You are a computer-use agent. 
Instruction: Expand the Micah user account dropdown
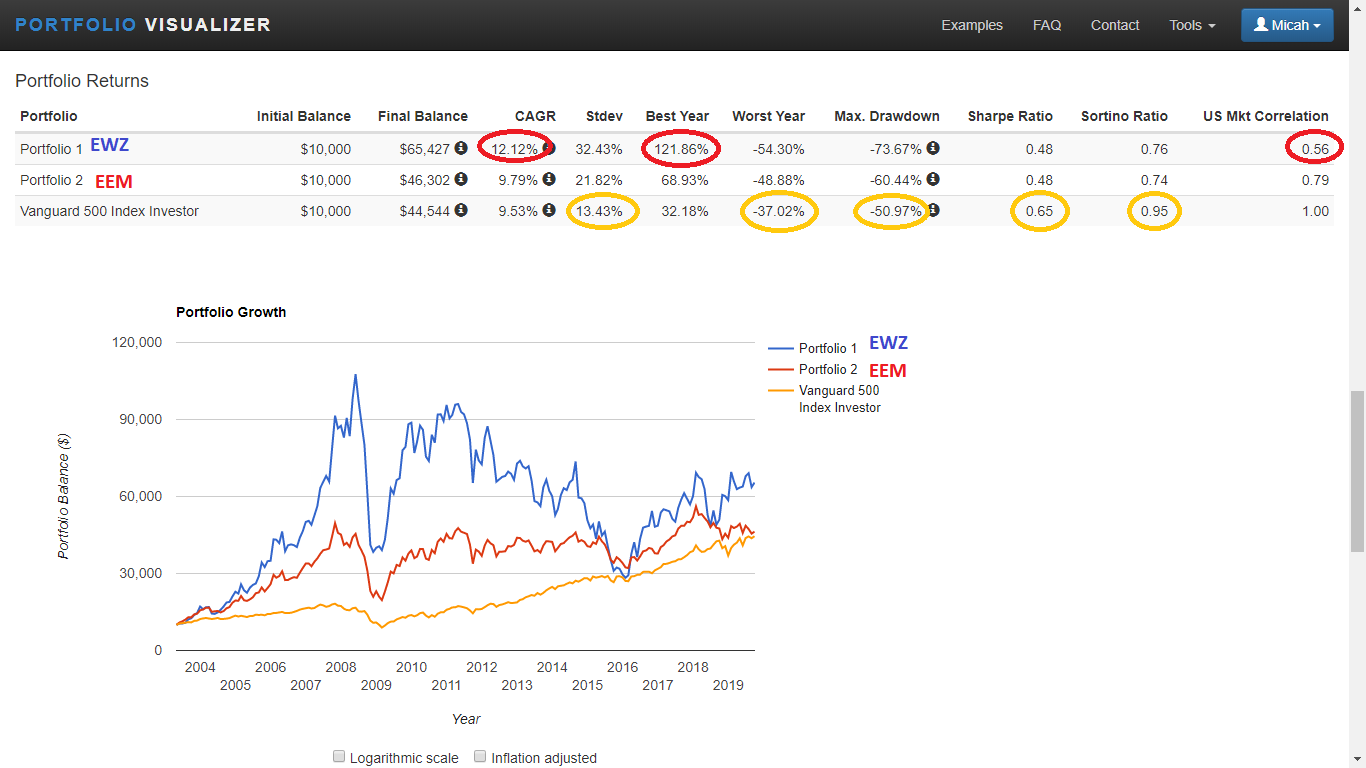tap(1287, 25)
